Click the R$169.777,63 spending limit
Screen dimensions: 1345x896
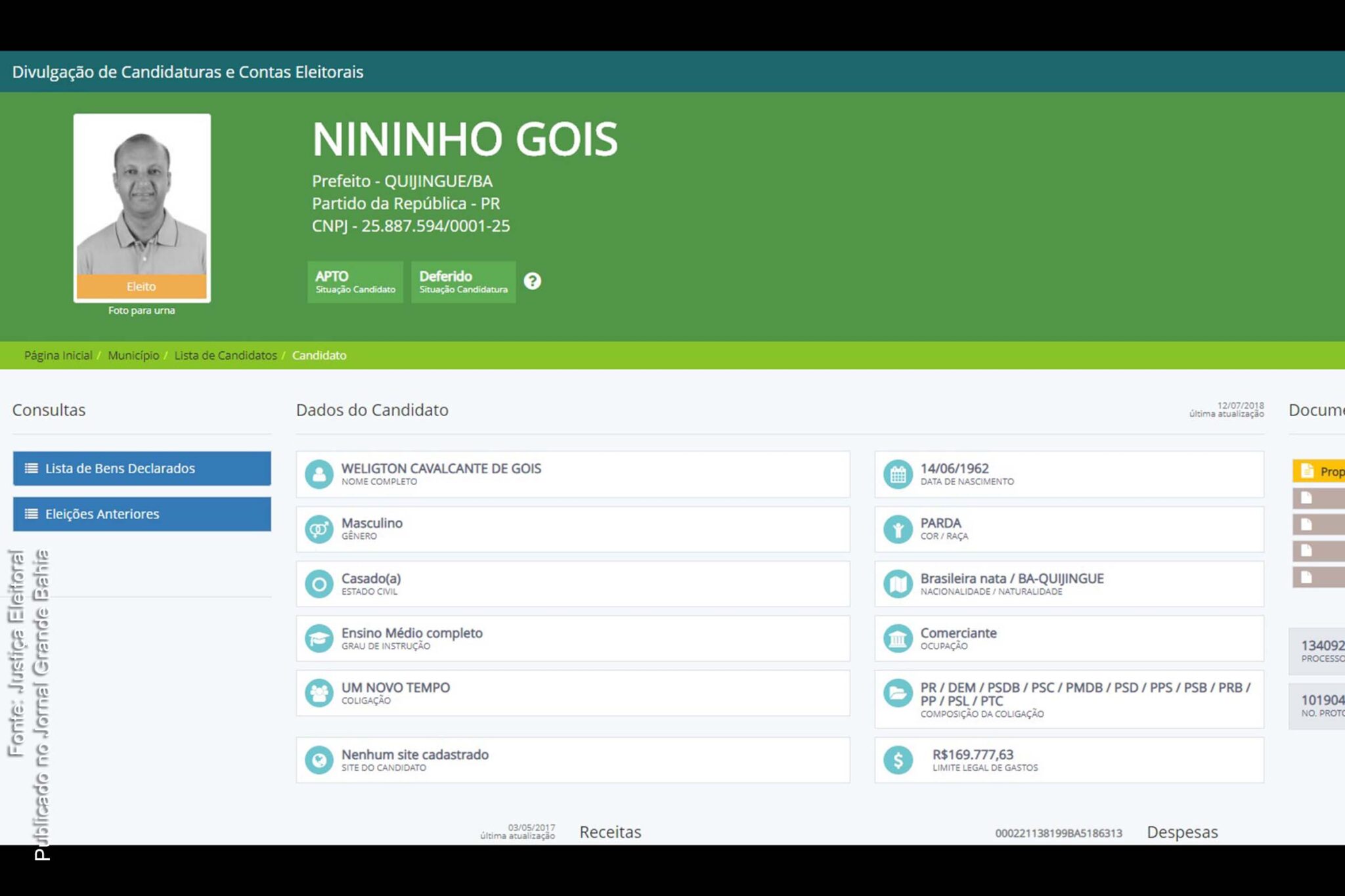click(x=973, y=754)
